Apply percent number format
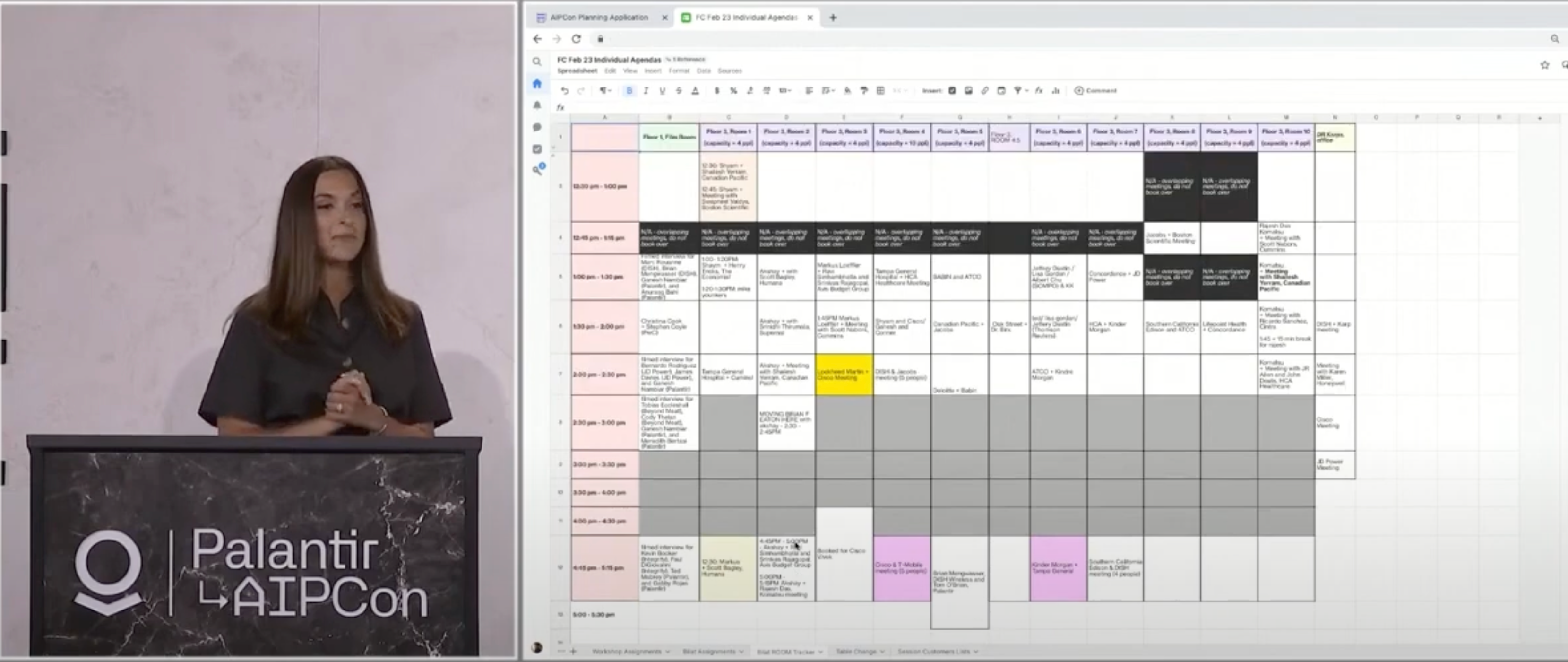This screenshot has width=1568, height=662. [733, 91]
